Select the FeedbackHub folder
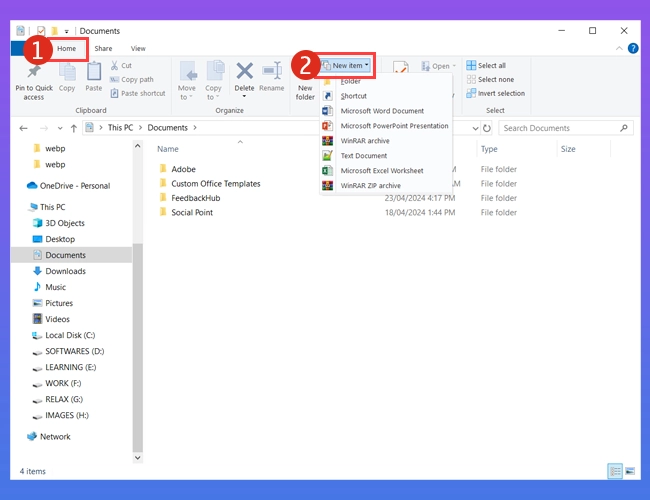The image size is (650, 500). pos(195,198)
